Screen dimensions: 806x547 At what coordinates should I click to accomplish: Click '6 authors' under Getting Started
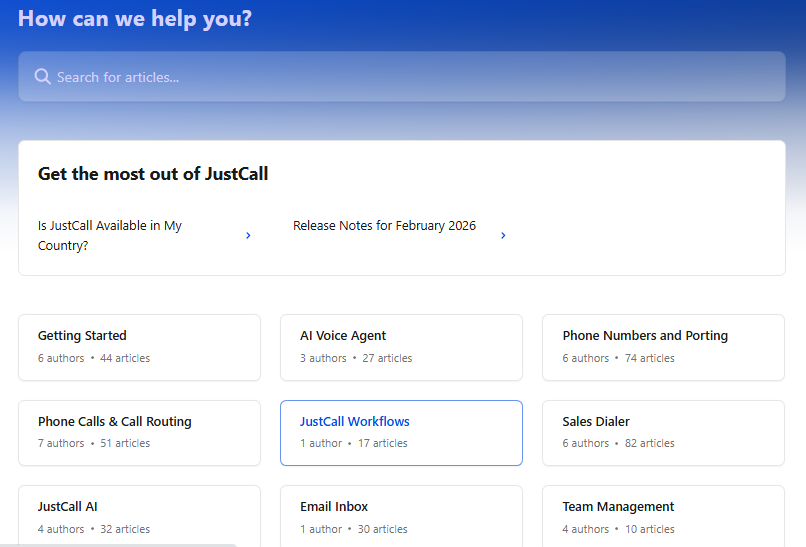61,358
